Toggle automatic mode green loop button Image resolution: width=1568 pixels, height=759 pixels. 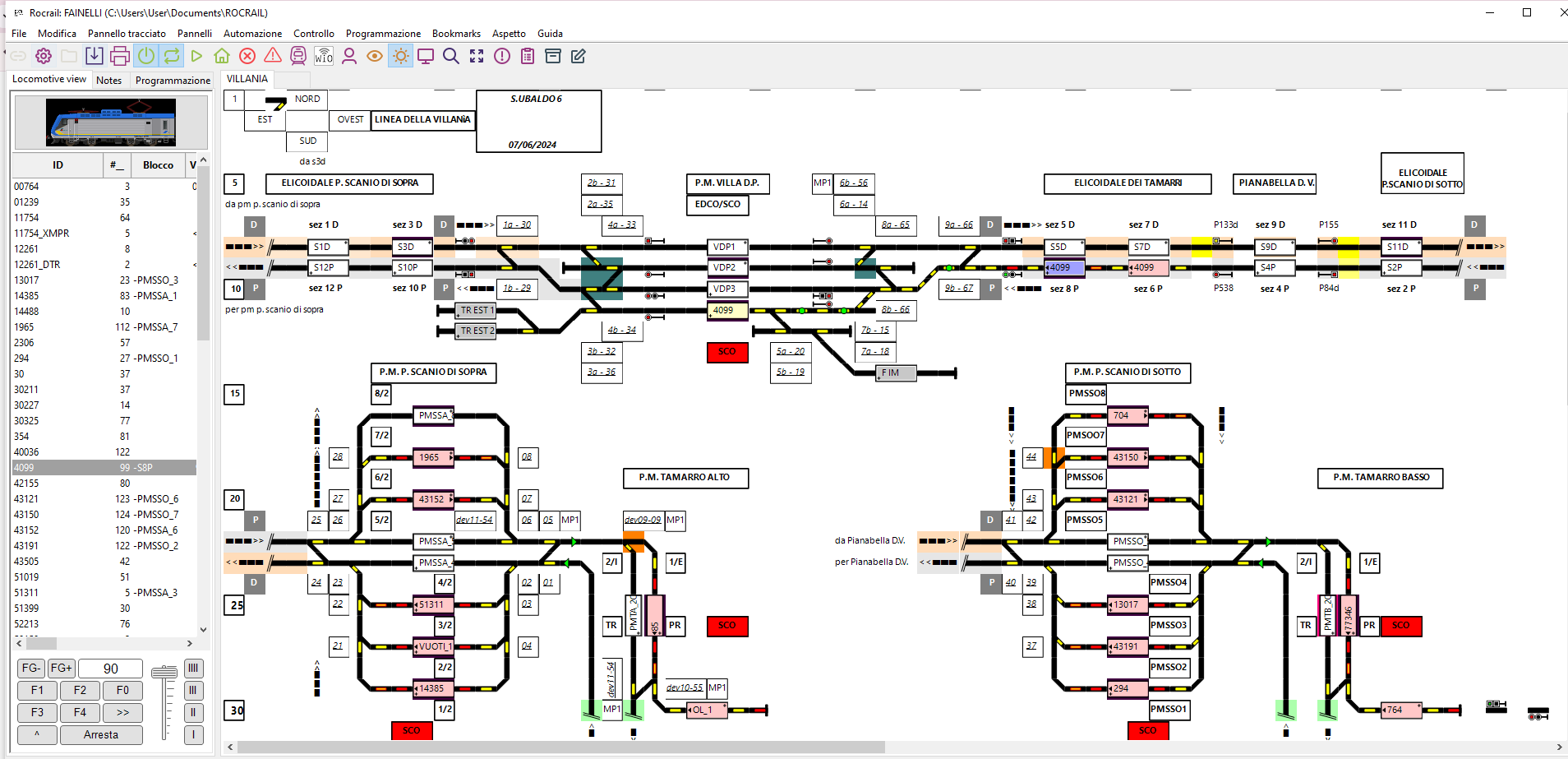tap(171, 56)
